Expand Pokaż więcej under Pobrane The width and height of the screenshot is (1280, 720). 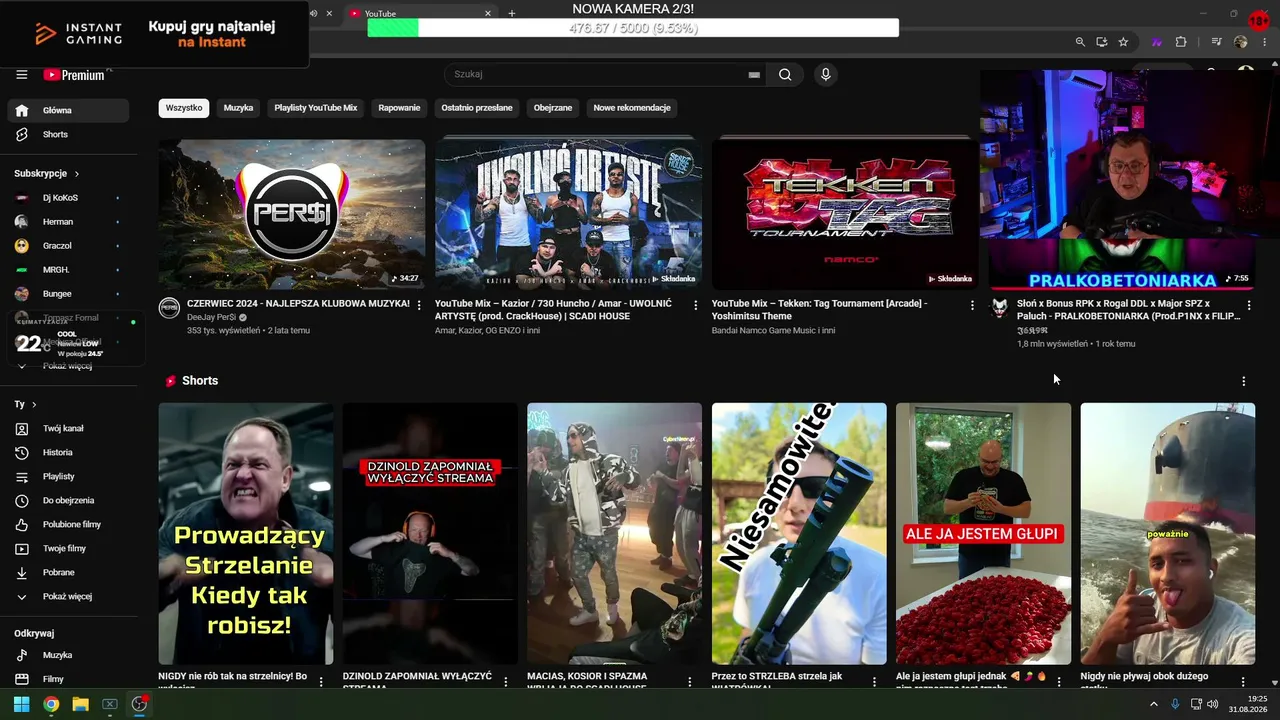pos(68,596)
